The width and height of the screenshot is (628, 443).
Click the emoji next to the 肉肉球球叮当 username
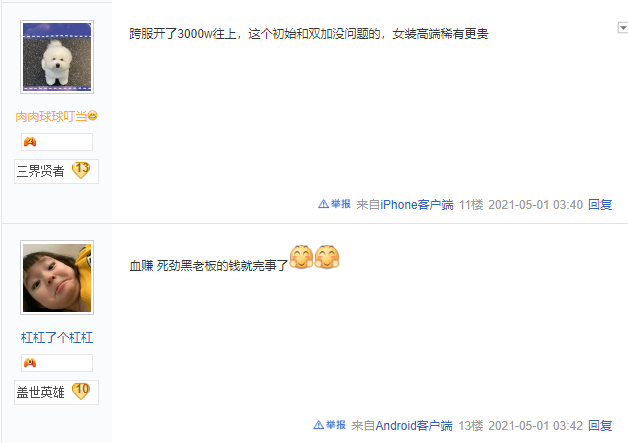(93, 116)
